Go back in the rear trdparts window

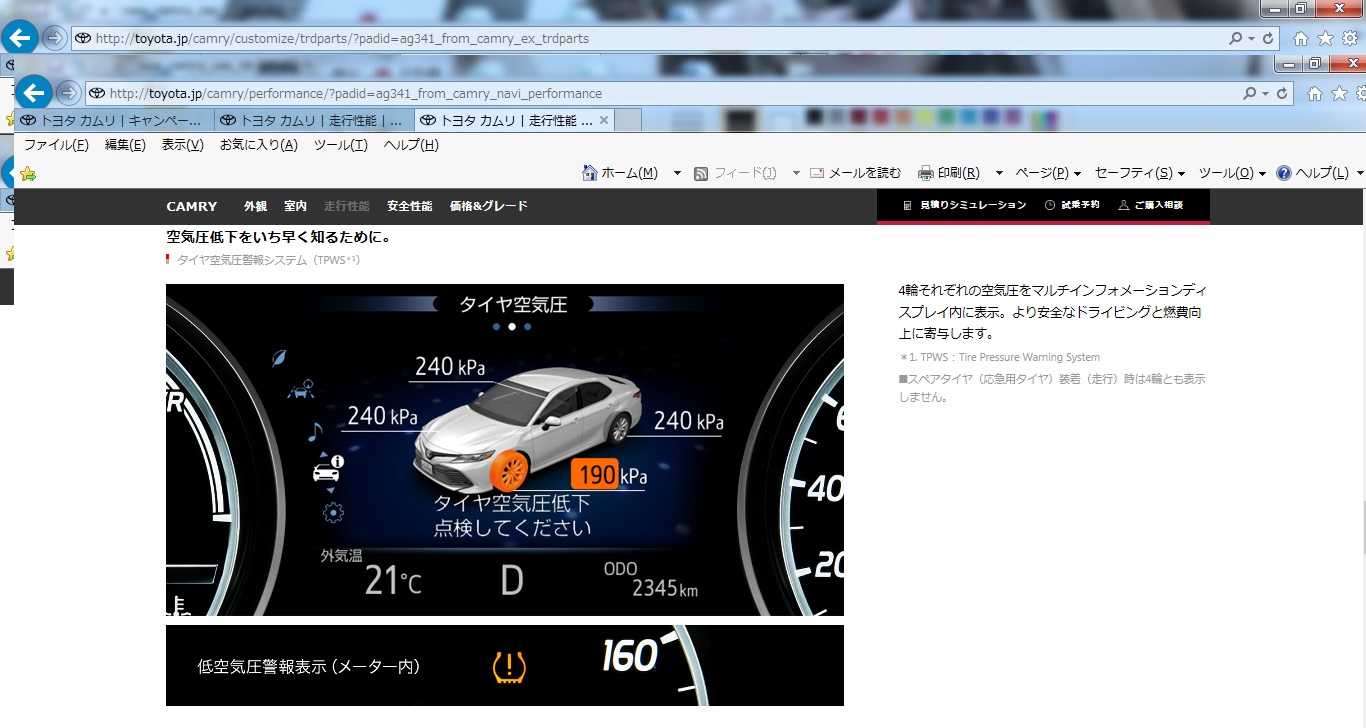pos(21,38)
